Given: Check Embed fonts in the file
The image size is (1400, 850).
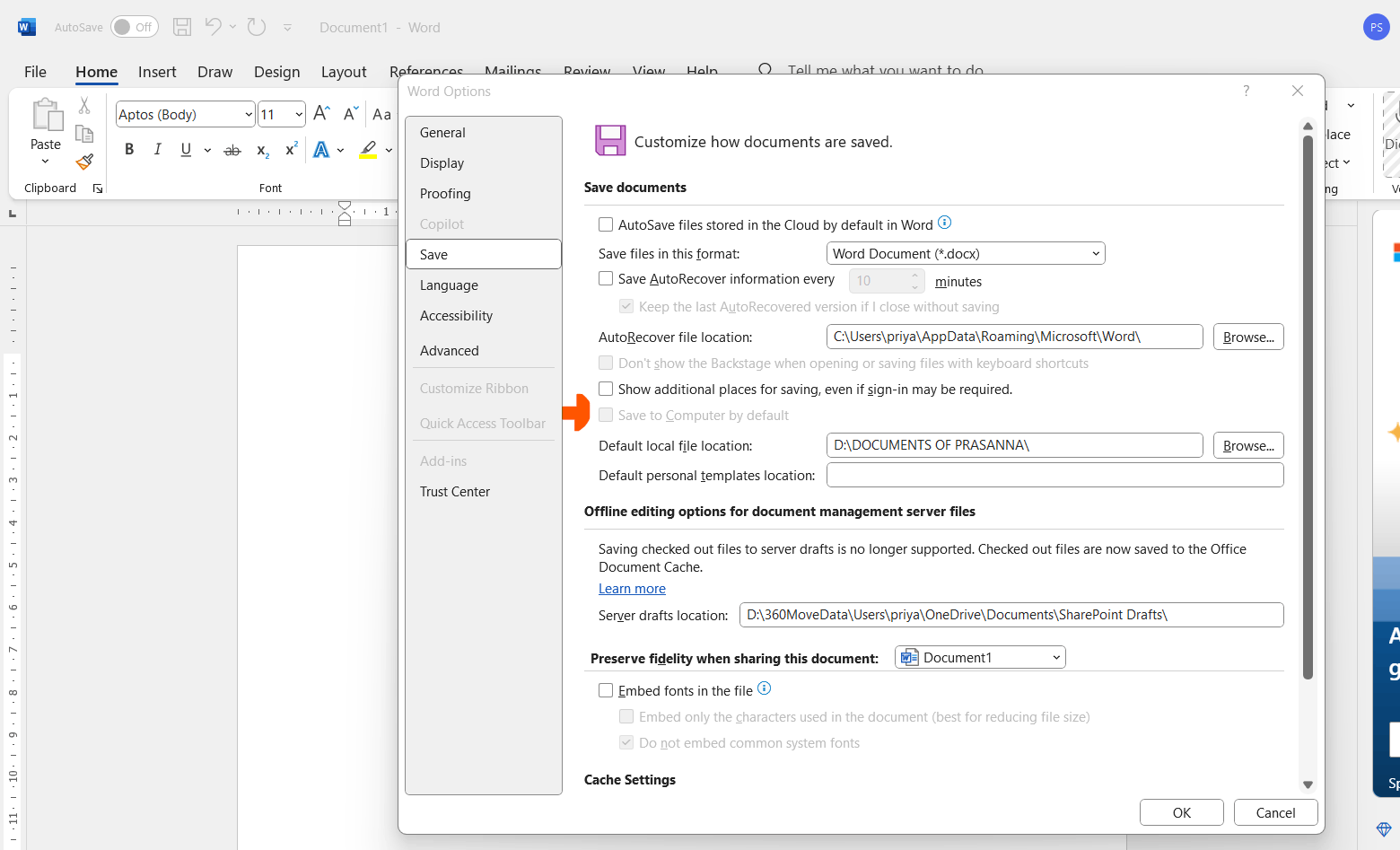Looking at the screenshot, I should point(606,690).
